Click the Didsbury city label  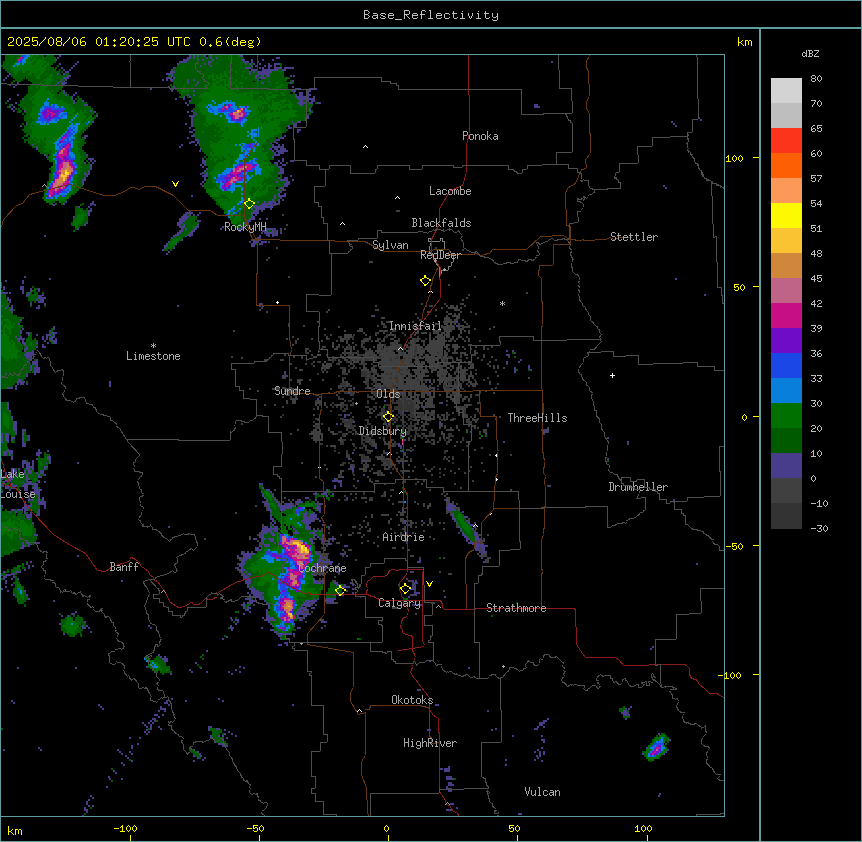click(383, 431)
